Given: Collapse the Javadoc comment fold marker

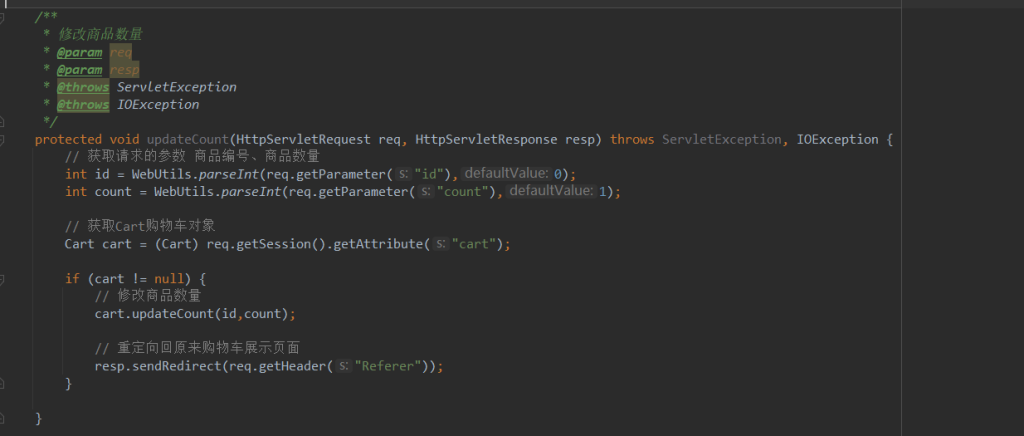Looking at the screenshot, I should coord(3,17).
